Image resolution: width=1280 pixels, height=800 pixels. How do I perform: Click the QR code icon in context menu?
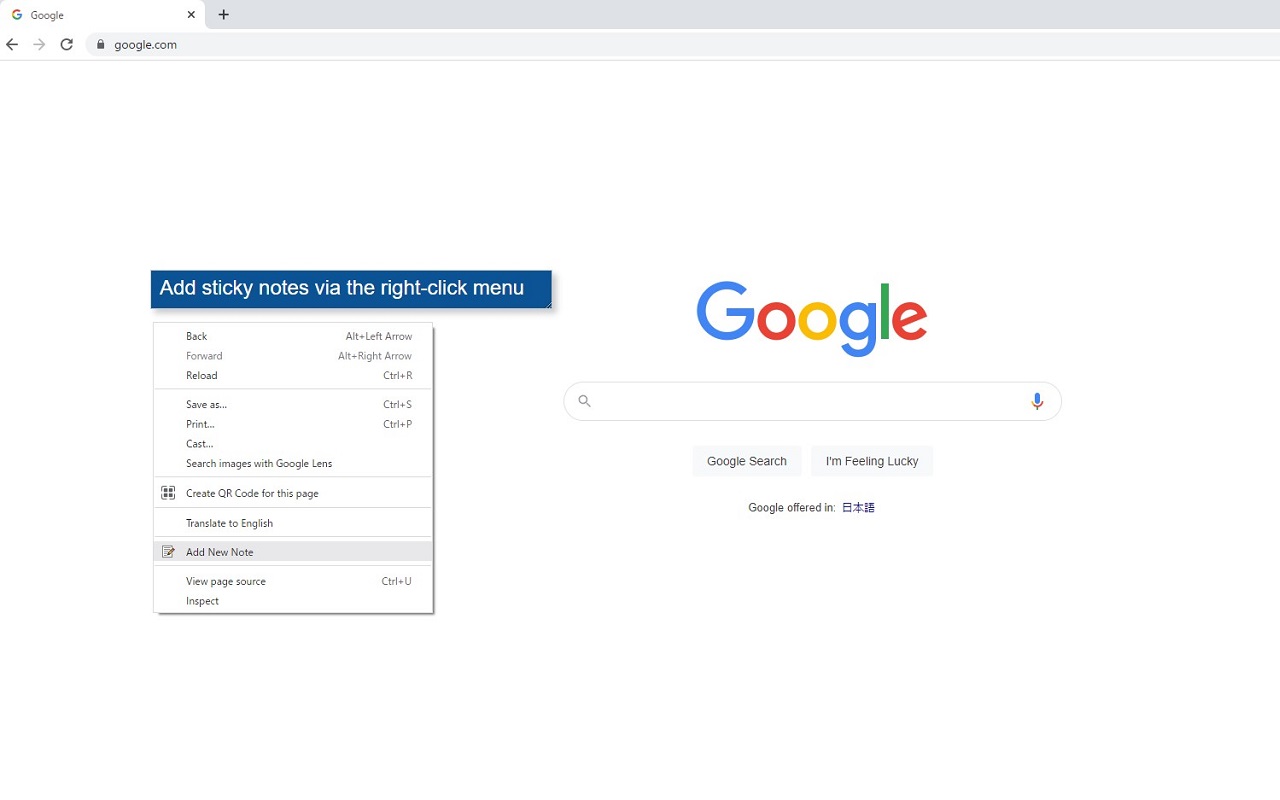point(168,493)
